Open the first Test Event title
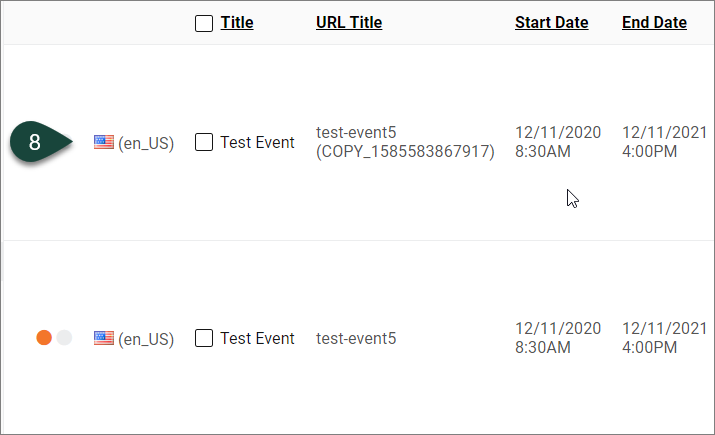715x435 pixels. [257, 143]
